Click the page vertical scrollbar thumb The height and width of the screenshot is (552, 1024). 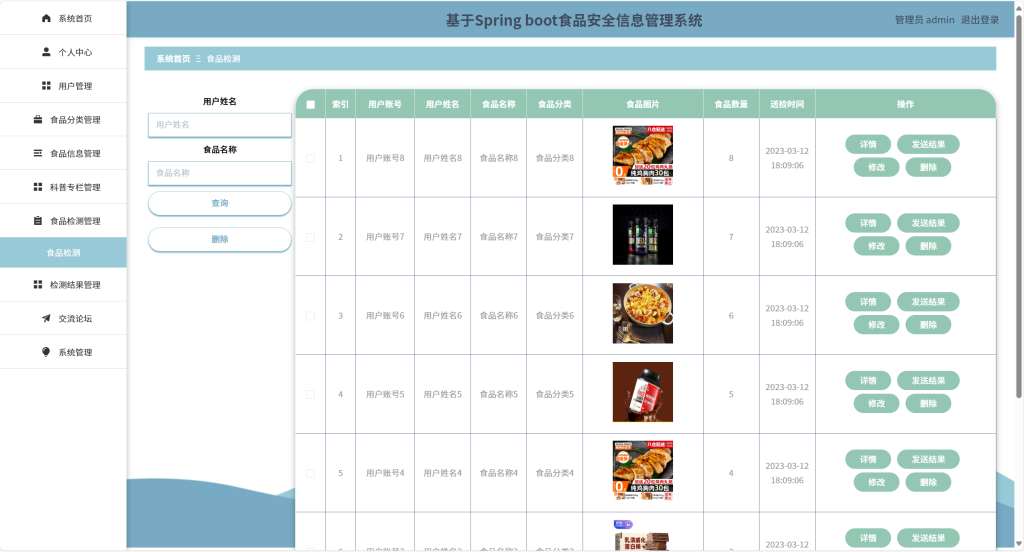pyautogui.click(x=1019, y=206)
